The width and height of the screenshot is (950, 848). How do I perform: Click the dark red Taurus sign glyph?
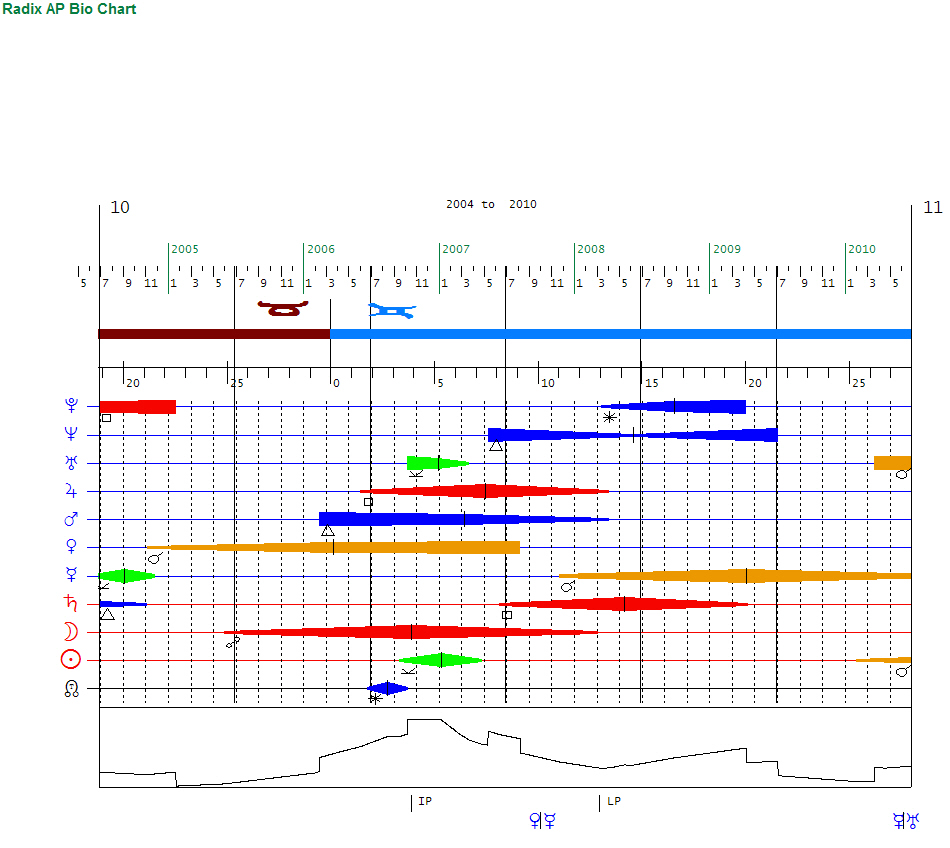click(x=282, y=308)
